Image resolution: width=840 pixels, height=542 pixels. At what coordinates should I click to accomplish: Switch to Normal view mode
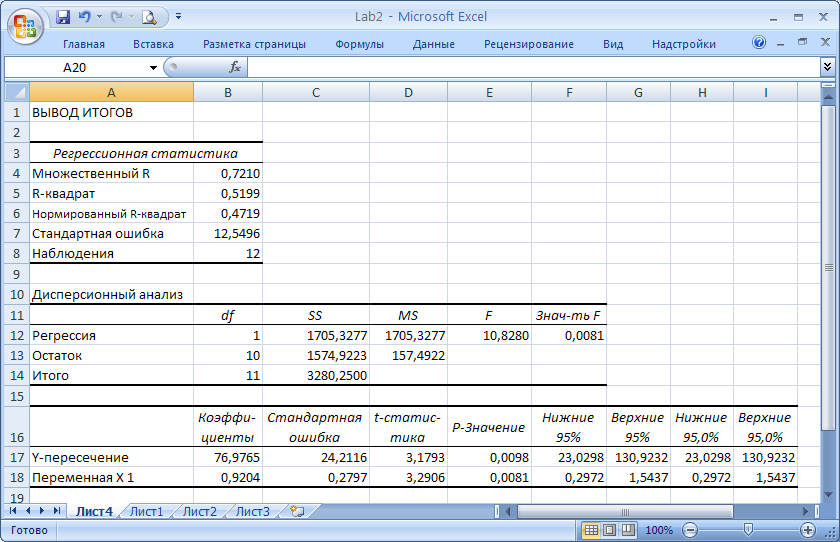(591, 529)
